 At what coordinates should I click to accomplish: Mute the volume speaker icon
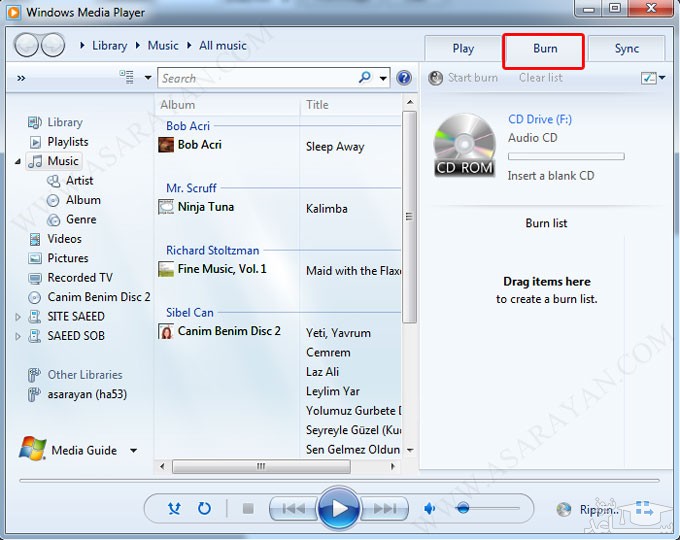(430, 509)
